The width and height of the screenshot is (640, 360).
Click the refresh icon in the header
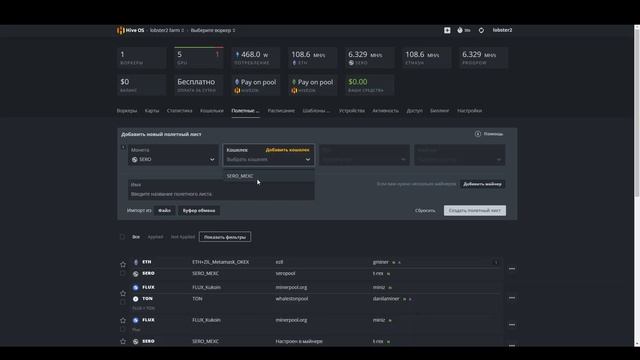click(481, 30)
